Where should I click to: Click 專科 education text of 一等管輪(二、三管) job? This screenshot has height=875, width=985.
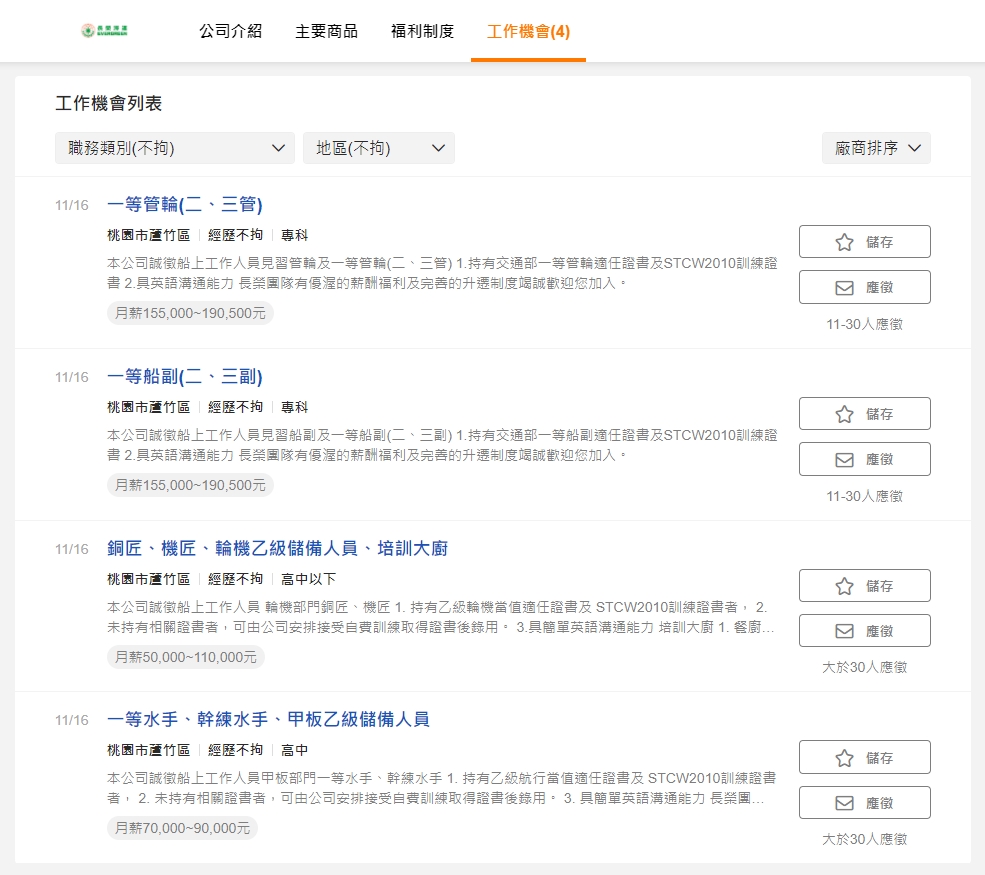[x=295, y=235]
